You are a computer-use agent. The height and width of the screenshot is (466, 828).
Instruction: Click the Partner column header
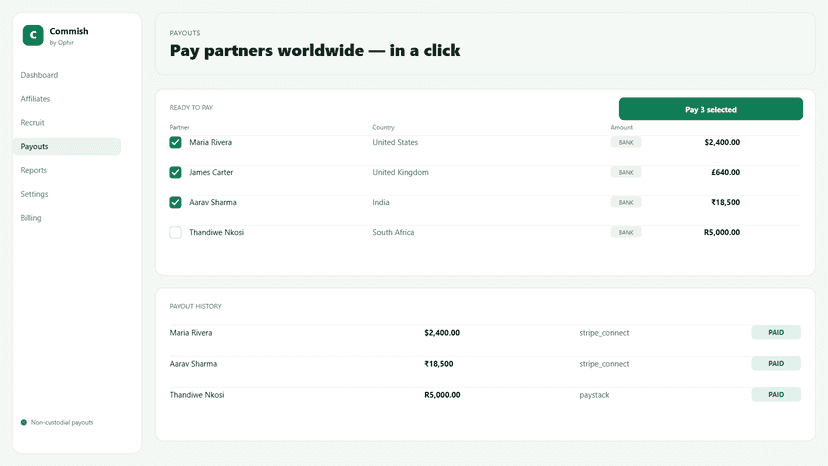[x=180, y=127]
